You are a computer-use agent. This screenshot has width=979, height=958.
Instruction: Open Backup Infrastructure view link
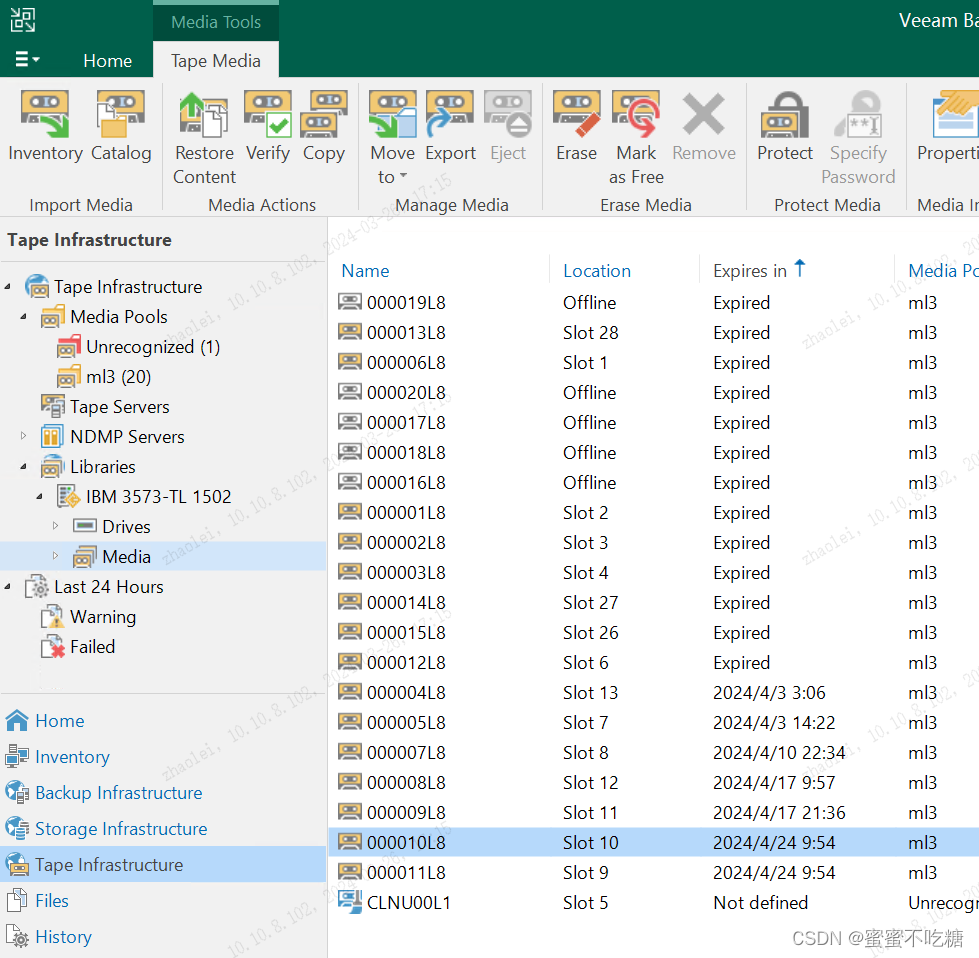coord(118,793)
